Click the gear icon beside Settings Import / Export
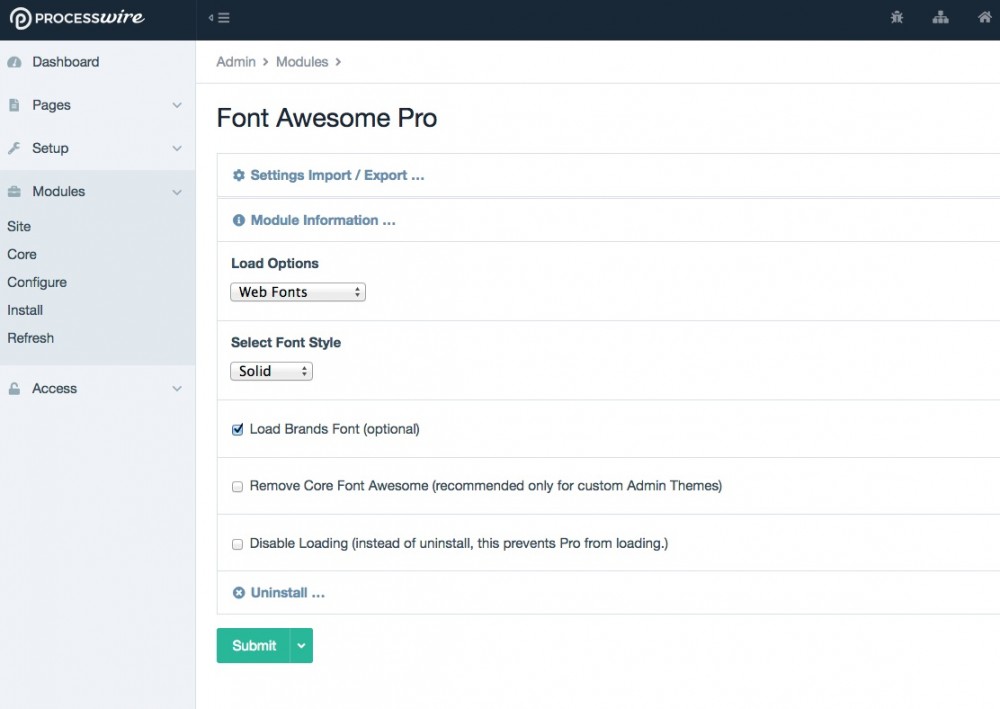This screenshot has height=709, width=1000. pyautogui.click(x=239, y=175)
